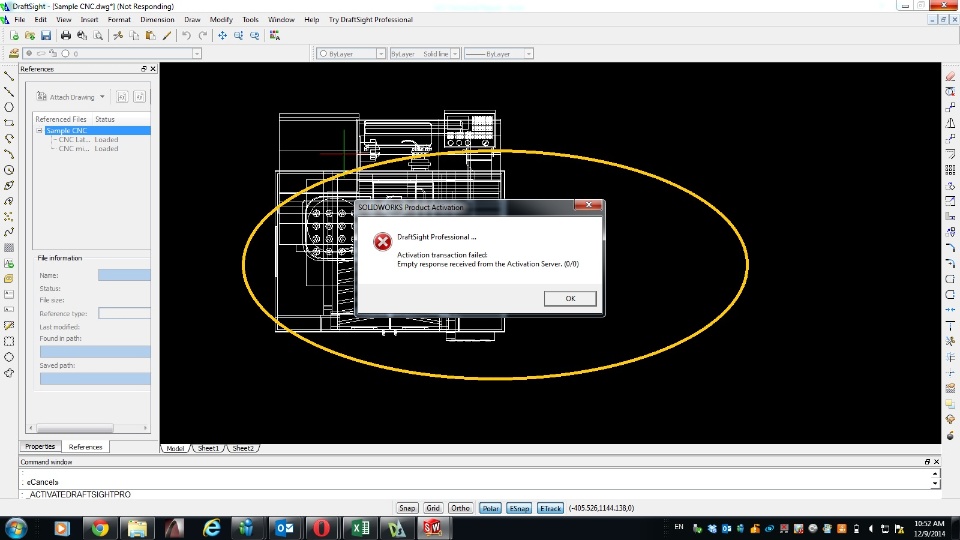960x540 pixels.
Task: Switch to the Sheet2 tab
Action: tap(243, 448)
